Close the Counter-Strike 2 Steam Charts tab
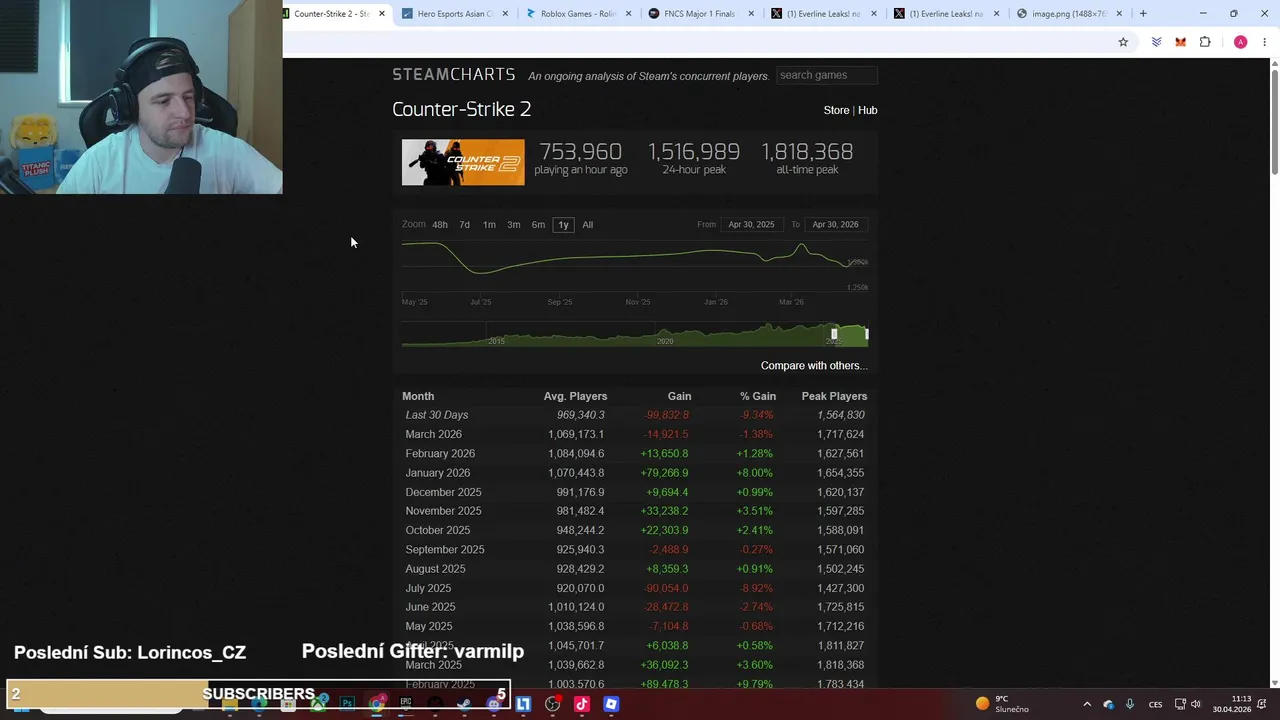1280x720 pixels. click(381, 14)
